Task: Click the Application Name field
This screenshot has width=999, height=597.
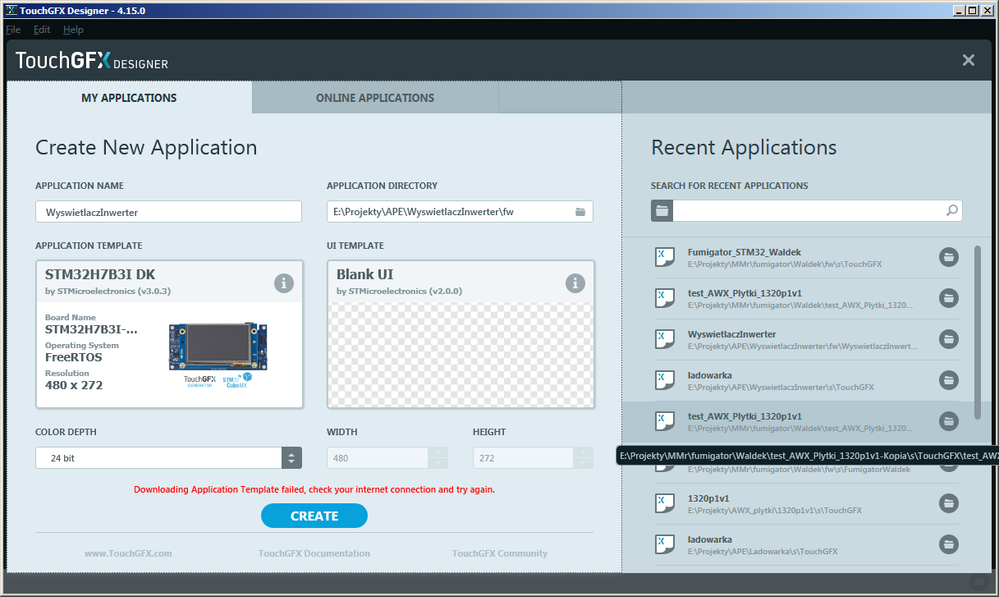Action: pos(168,212)
